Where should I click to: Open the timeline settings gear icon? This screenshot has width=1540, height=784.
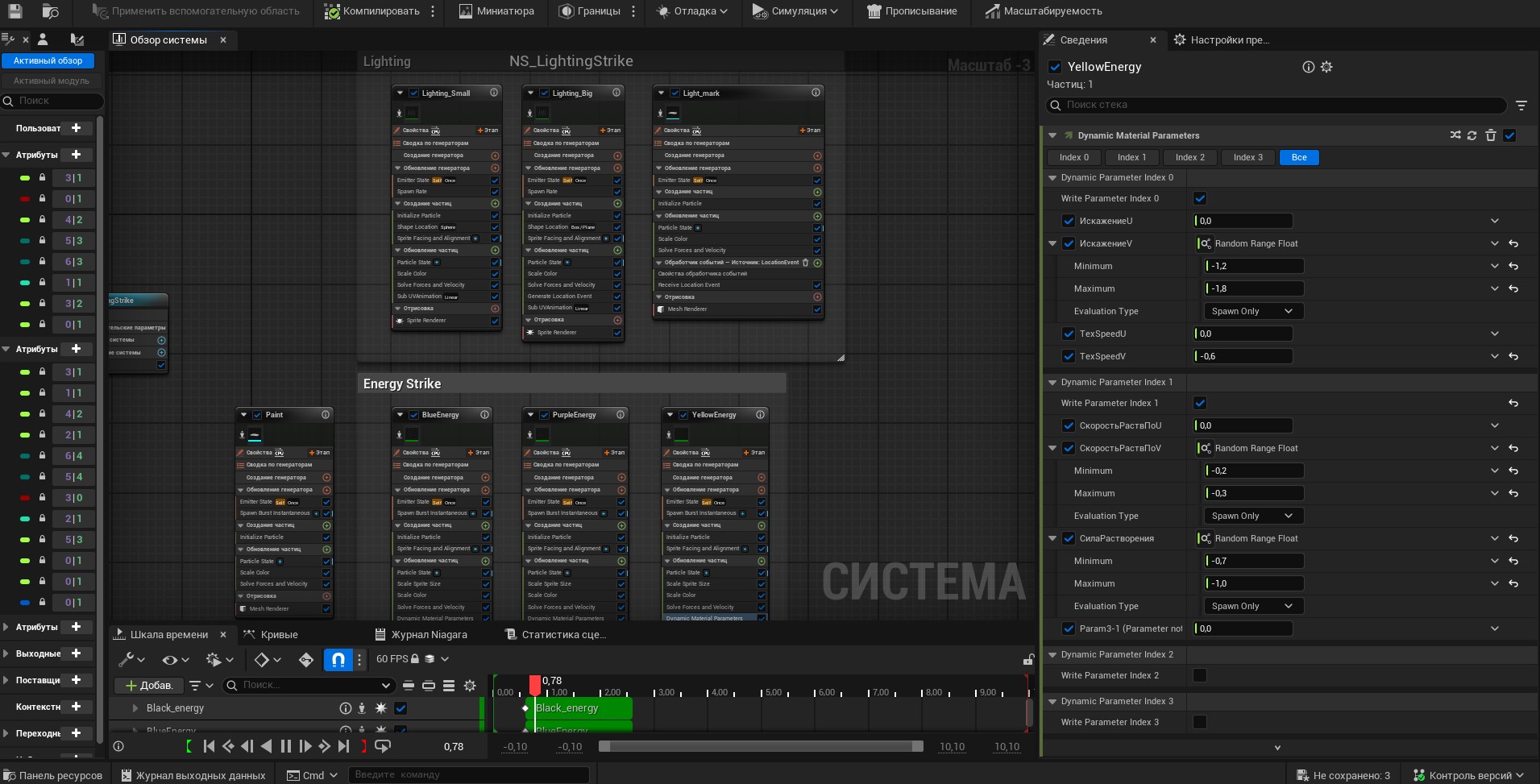(x=470, y=686)
